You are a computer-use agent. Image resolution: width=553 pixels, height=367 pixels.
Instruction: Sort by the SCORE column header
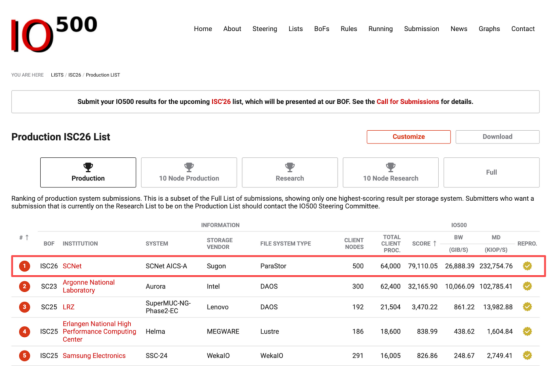tap(424, 244)
